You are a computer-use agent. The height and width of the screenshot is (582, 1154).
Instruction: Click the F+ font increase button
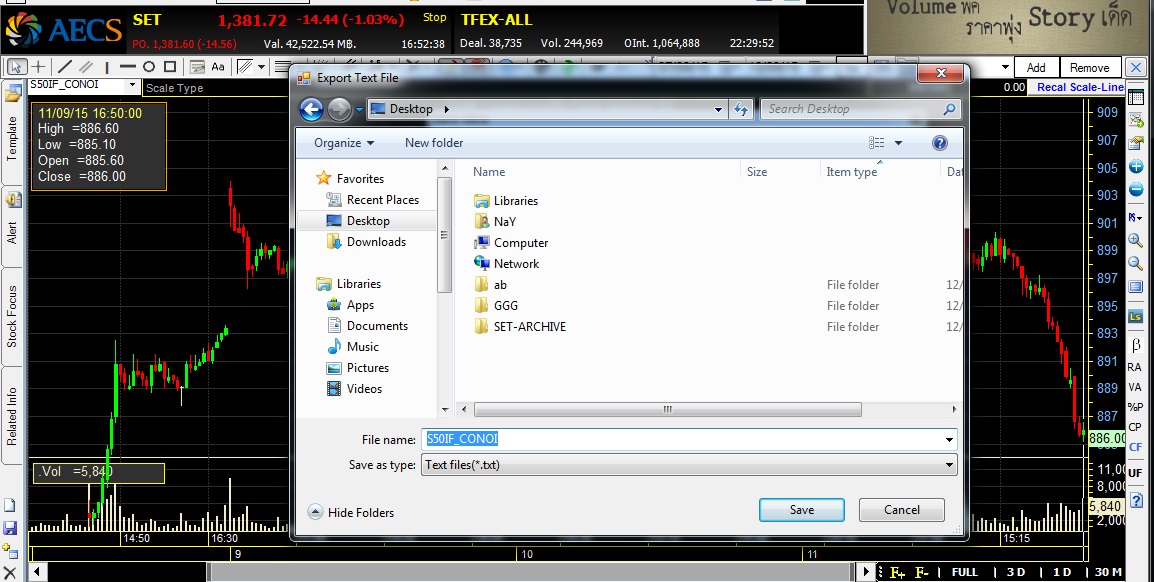(x=897, y=572)
